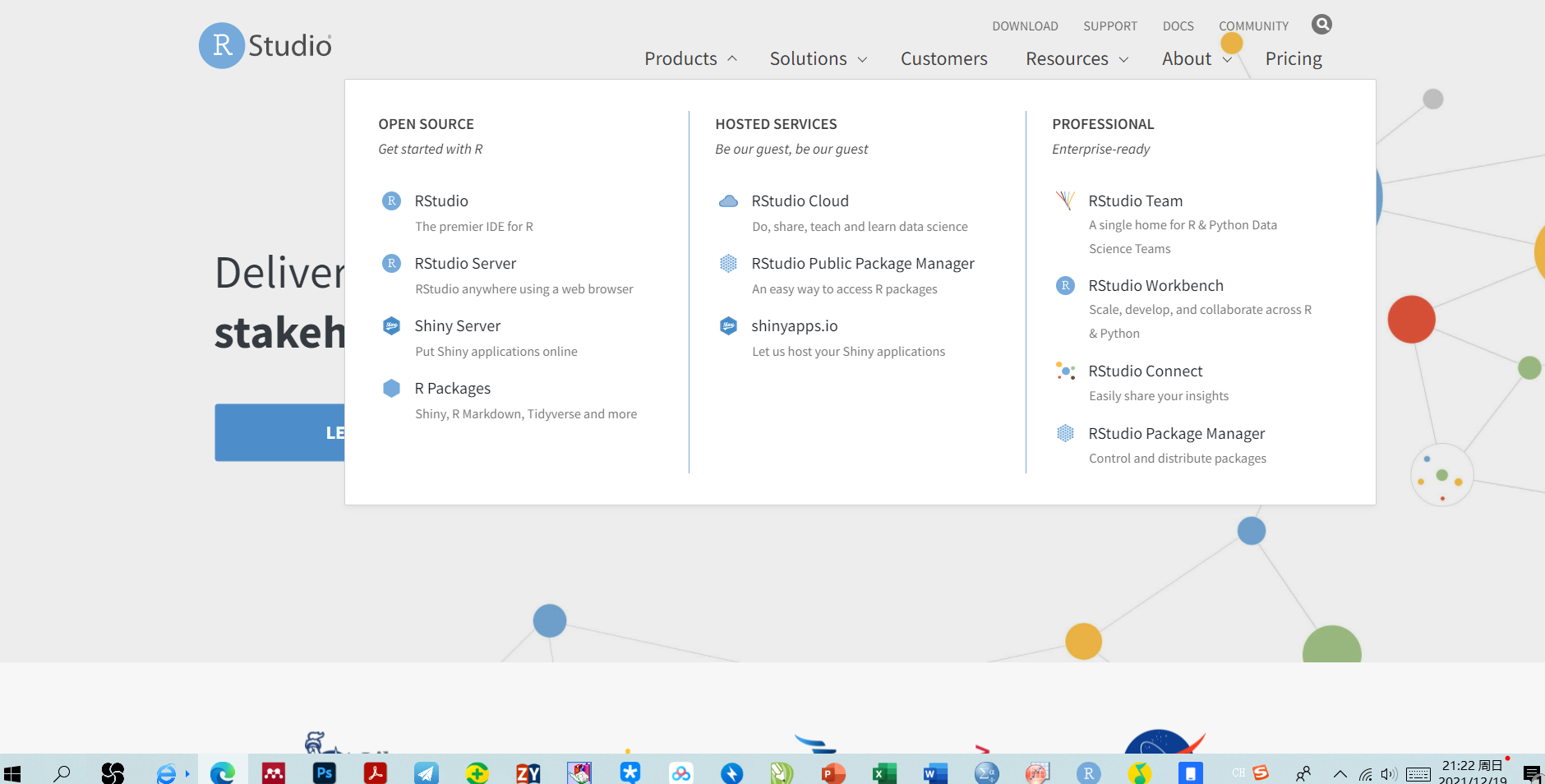Open Adobe Acrobat from the taskbar
1545x784 pixels.
click(376, 772)
